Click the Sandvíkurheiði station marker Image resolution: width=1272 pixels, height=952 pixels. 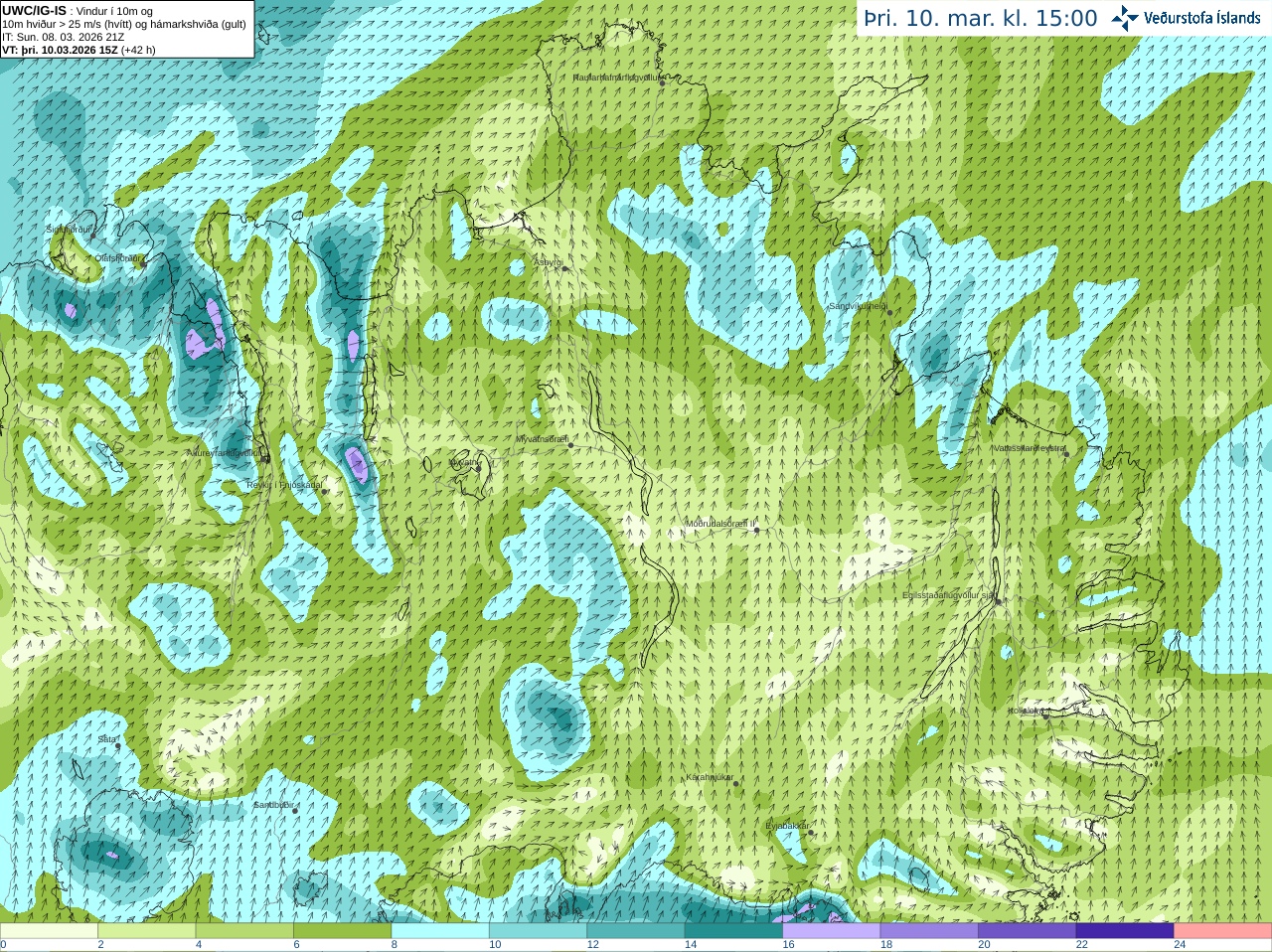pos(889,312)
